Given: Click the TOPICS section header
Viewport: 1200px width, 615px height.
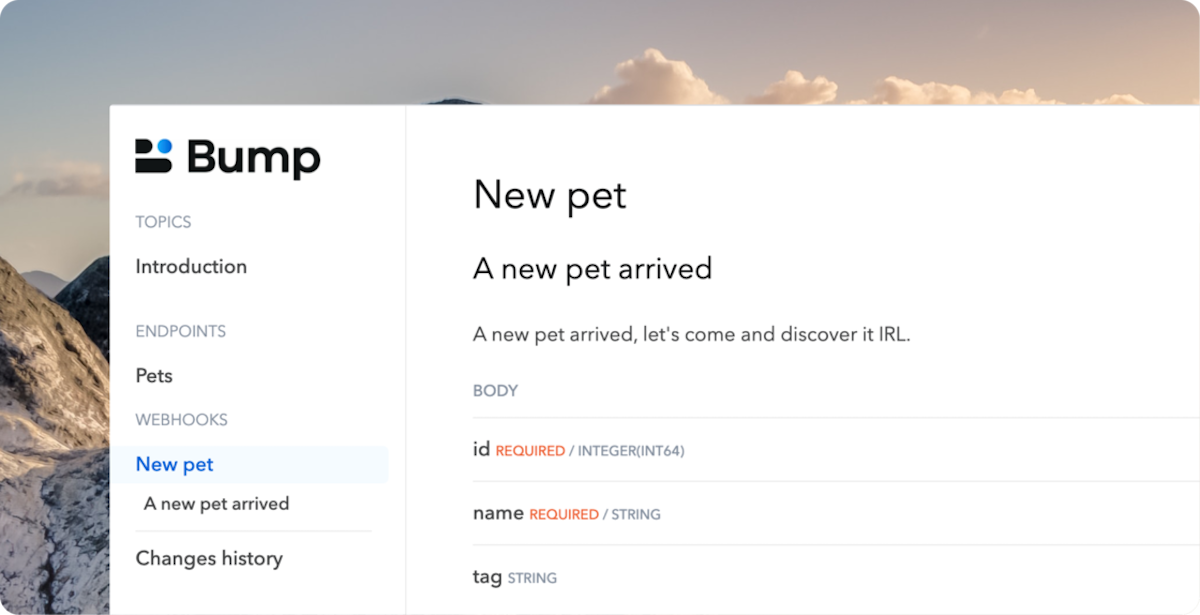Looking at the screenshot, I should pos(163,221).
